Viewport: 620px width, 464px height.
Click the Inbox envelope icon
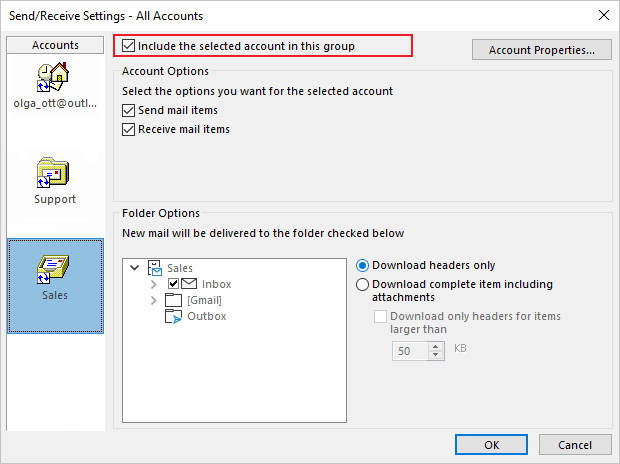(x=189, y=284)
